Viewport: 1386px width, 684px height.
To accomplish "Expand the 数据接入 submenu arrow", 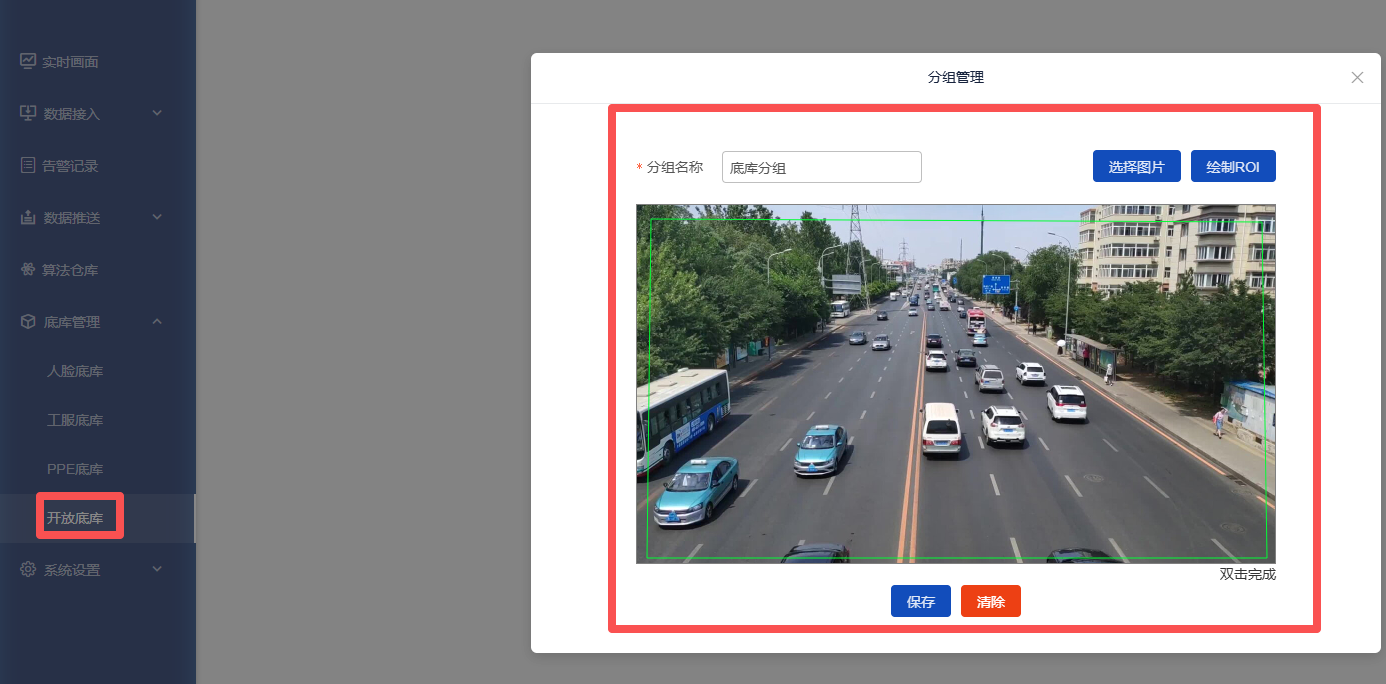I will (157, 113).
